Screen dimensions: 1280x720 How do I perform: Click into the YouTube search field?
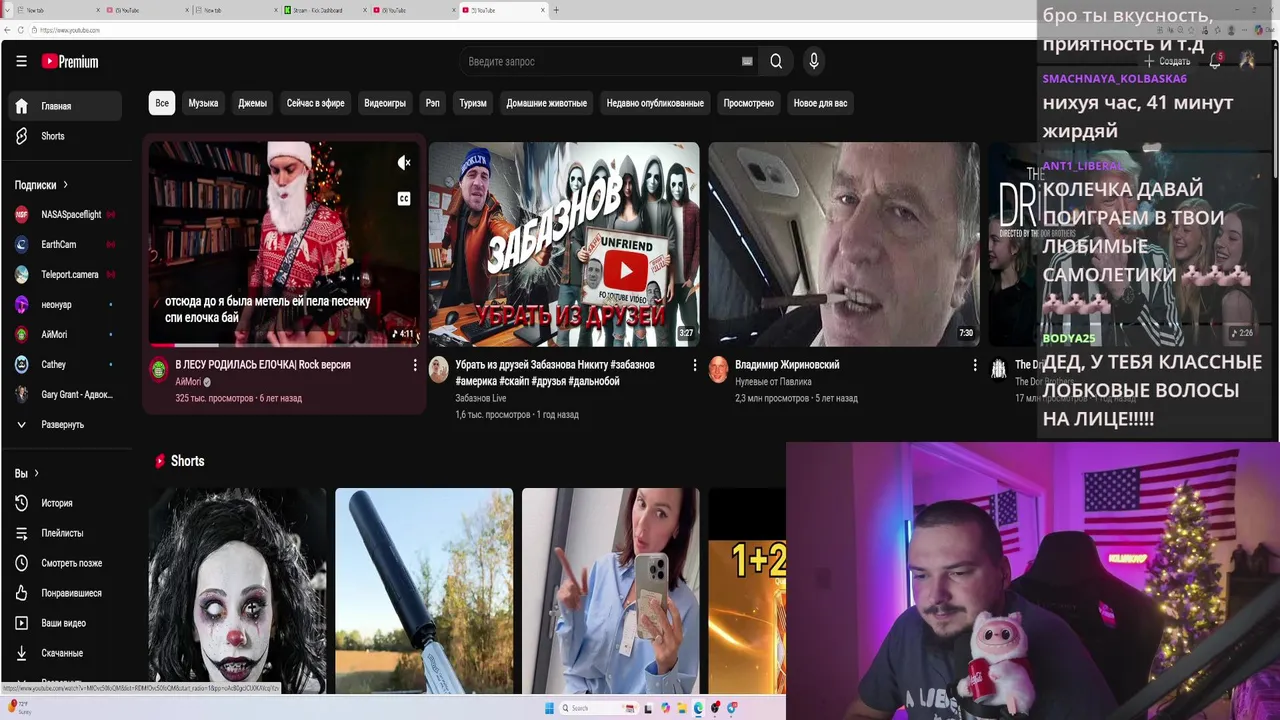600,61
